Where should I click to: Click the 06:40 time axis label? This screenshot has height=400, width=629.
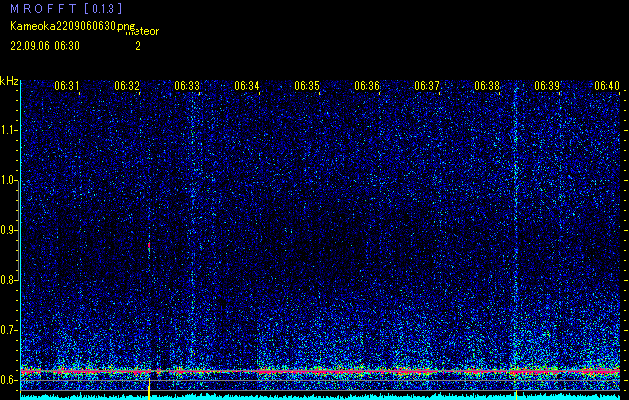coord(607,85)
